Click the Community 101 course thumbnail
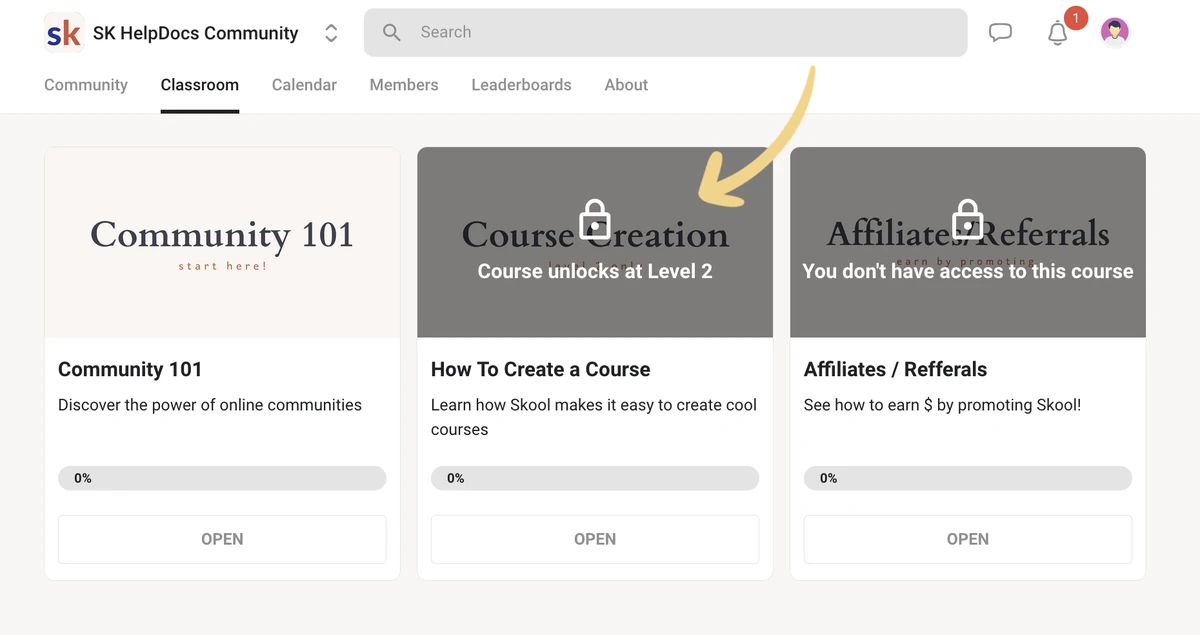 (222, 242)
